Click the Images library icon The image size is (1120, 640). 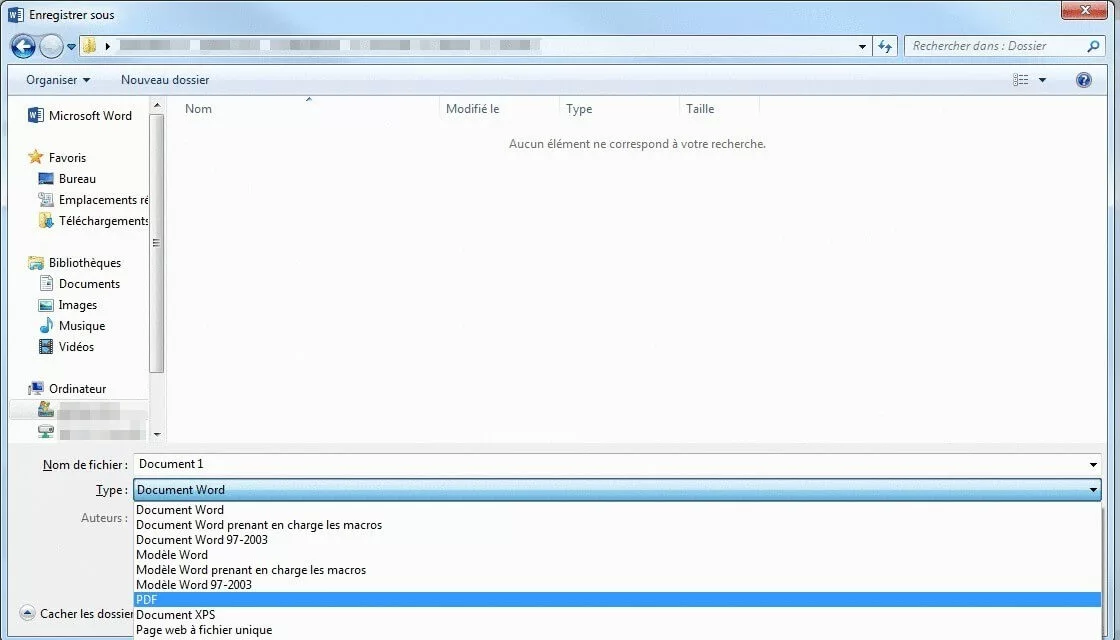pyautogui.click(x=46, y=305)
